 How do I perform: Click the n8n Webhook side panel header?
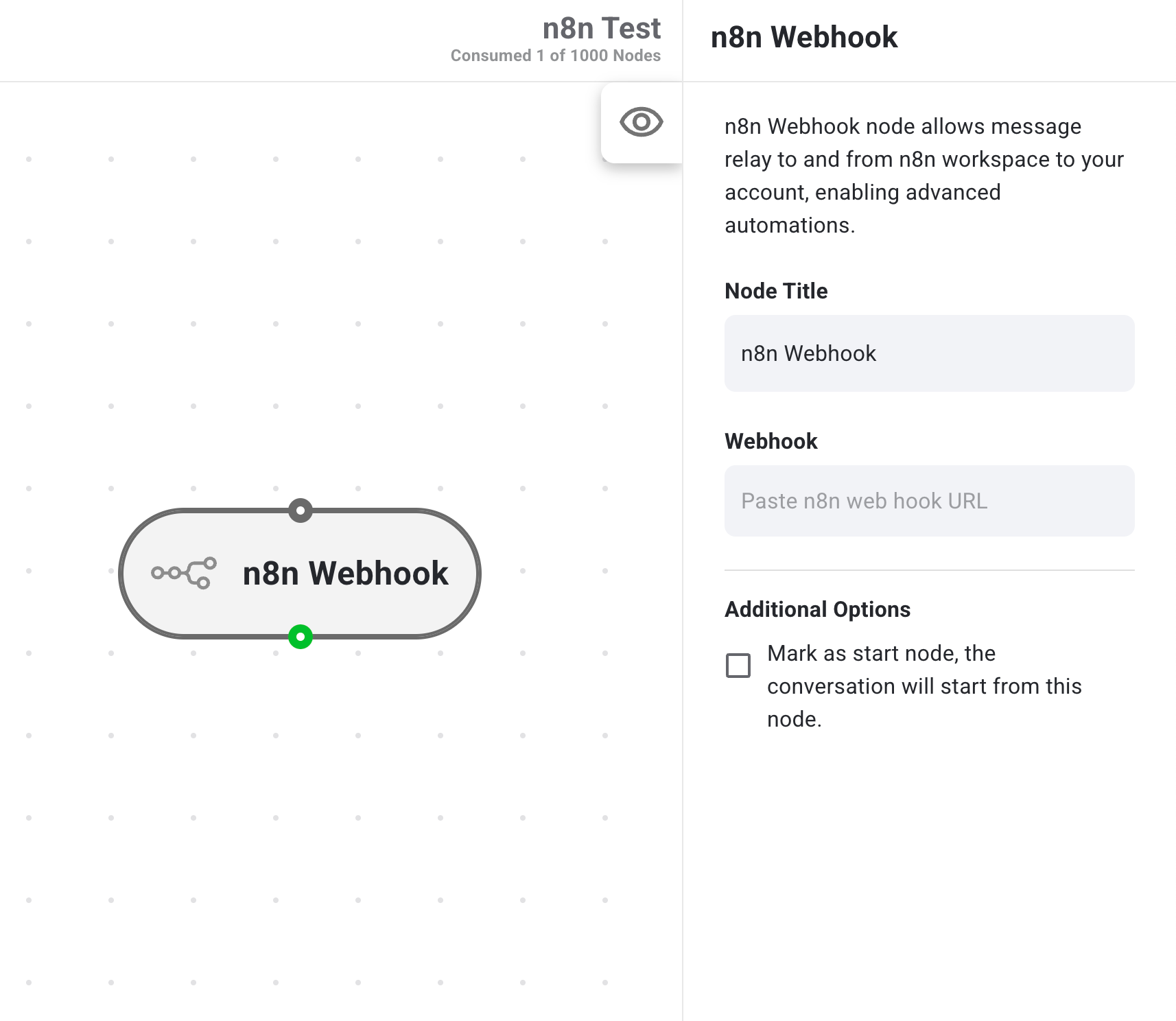tap(804, 37)
